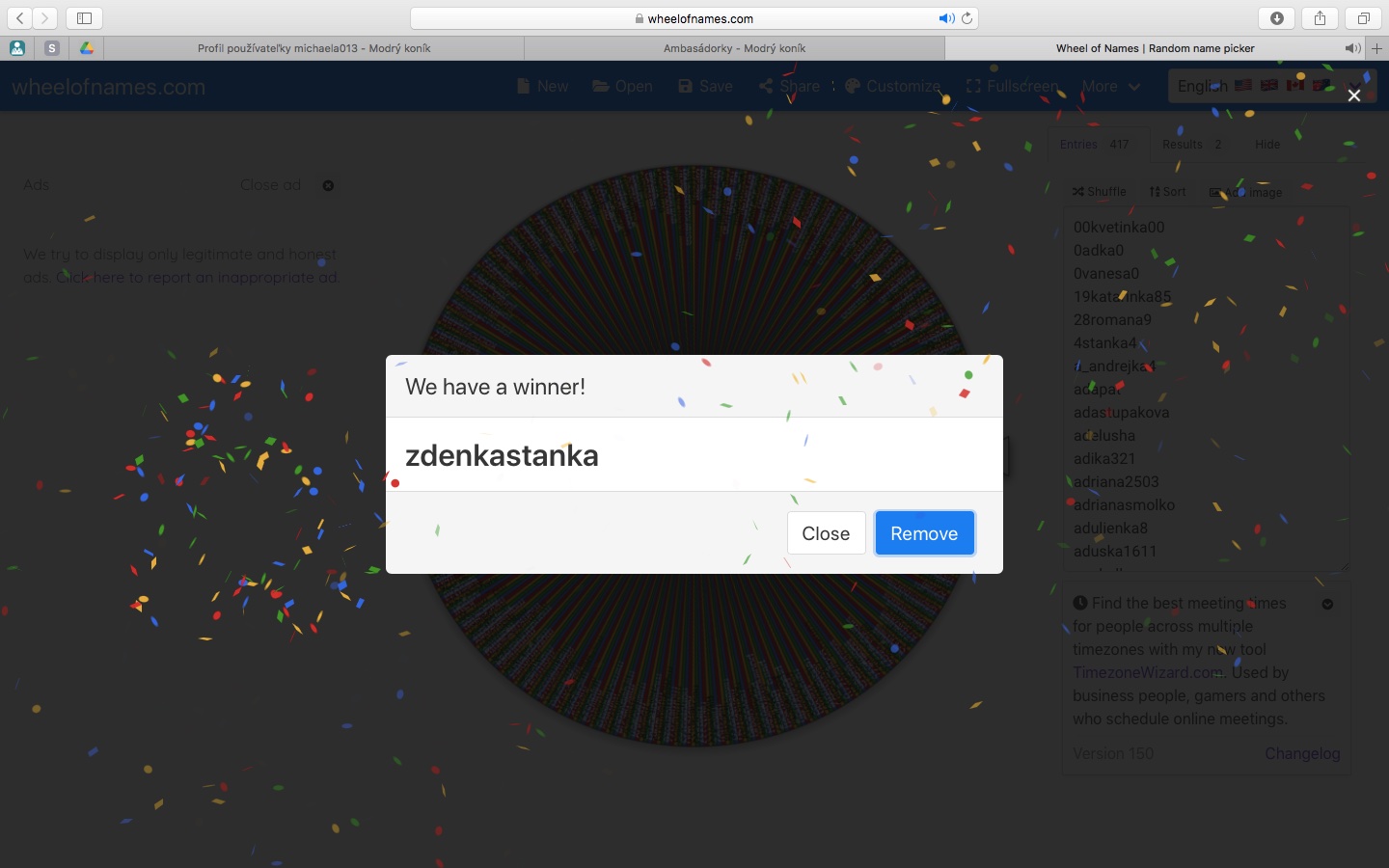Viewport: 1389px width, 868px height.
Task: Switch to the Ambasádorky - Modrý koník tab
Action: pos(734,48)
